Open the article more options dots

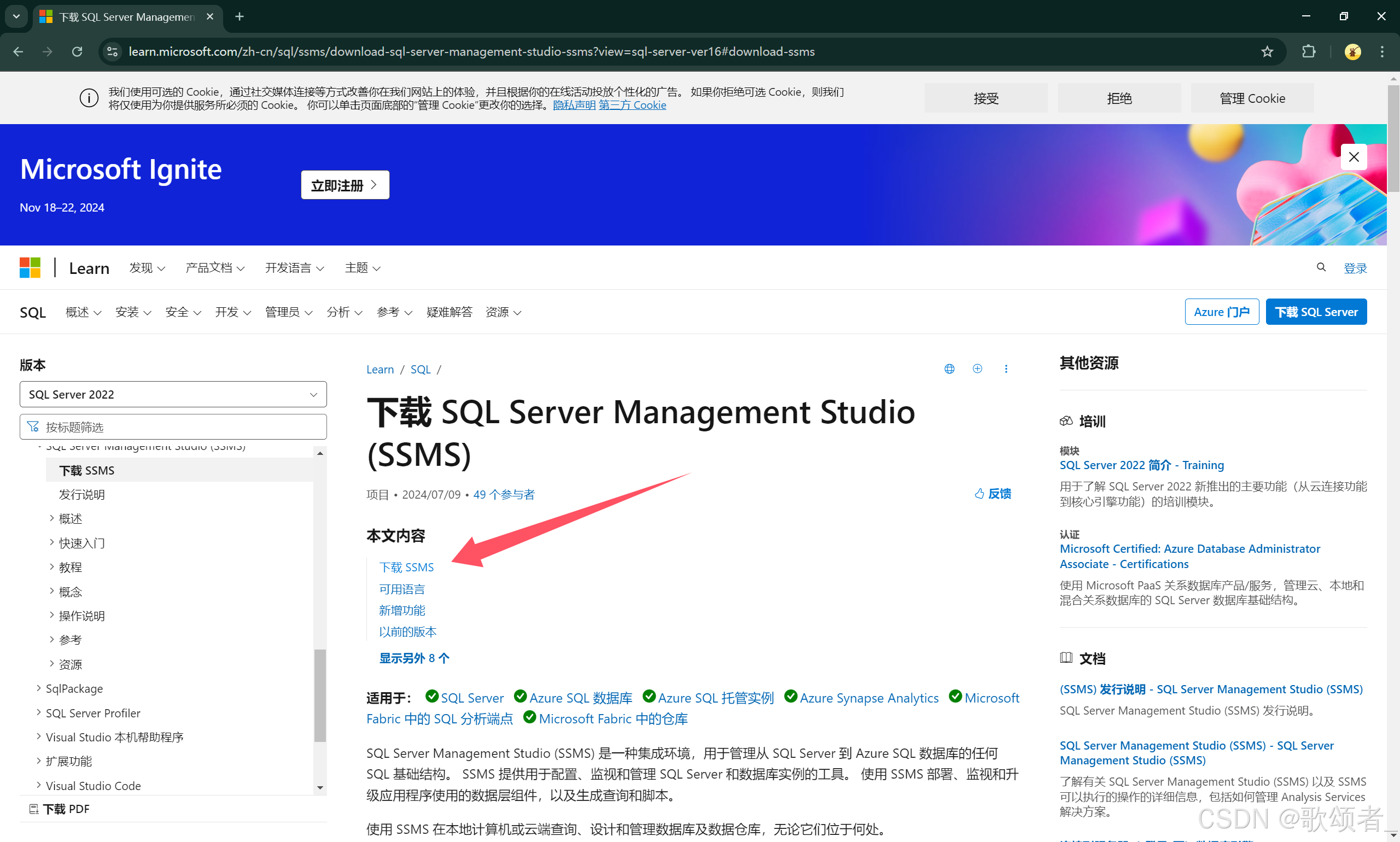[1006, 369]
